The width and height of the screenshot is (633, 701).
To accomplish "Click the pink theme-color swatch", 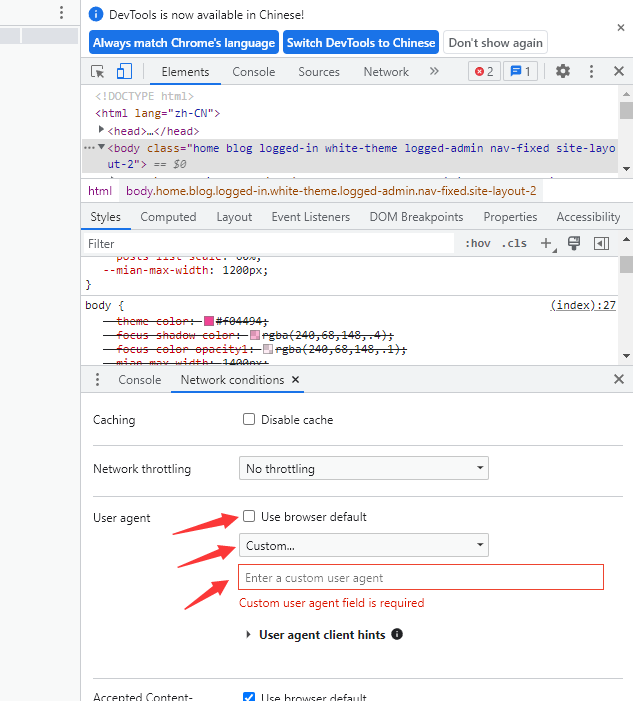I will (210, 321).
